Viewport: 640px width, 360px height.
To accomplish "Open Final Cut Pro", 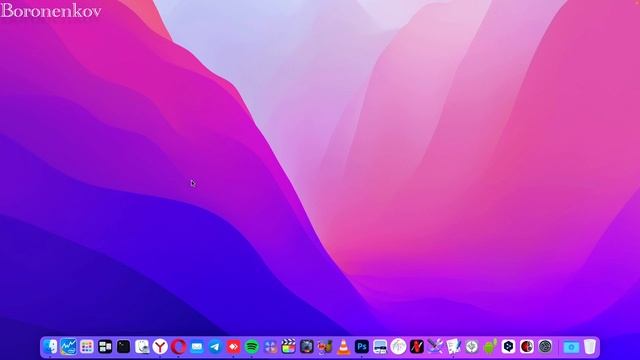I will click(x=289, y=347).
